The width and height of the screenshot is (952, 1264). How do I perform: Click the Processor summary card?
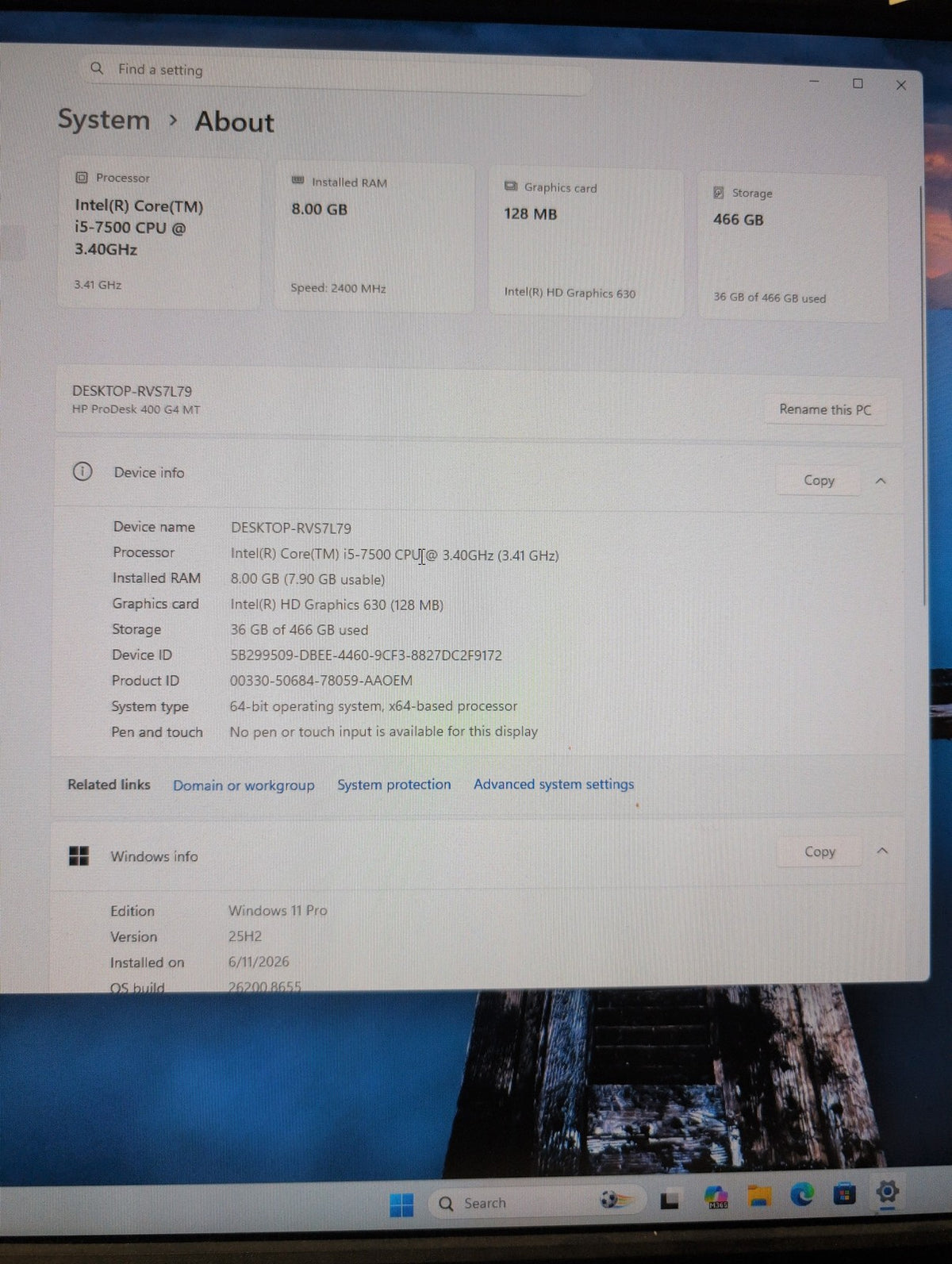159,233
